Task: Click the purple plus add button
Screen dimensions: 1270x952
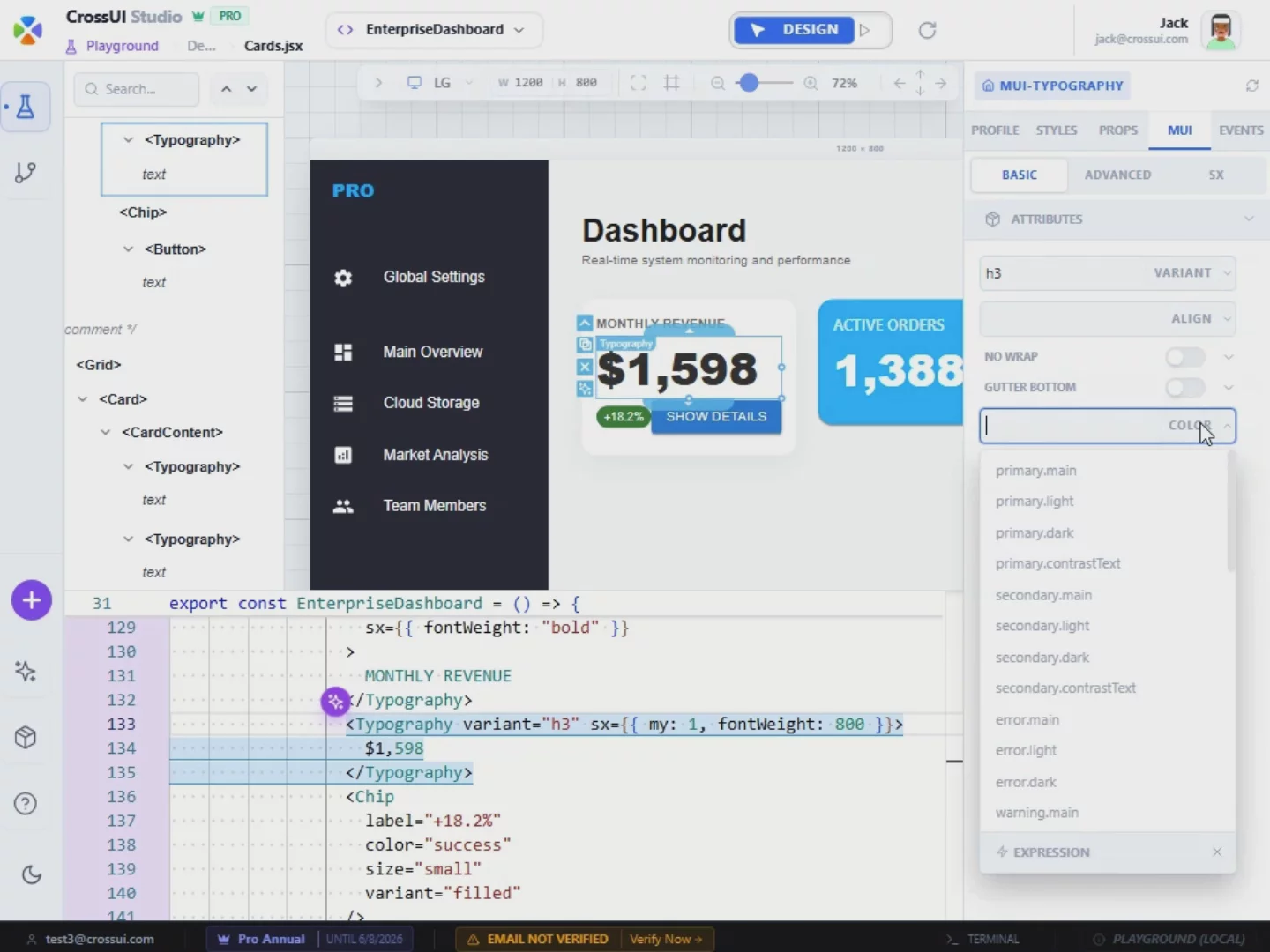Action: point(32,600)
